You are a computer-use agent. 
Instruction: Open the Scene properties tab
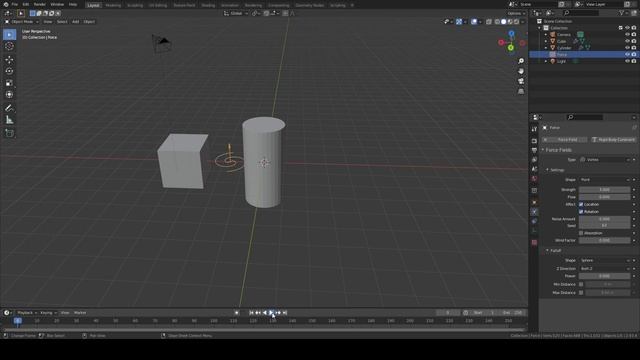[x=534, y=169]
